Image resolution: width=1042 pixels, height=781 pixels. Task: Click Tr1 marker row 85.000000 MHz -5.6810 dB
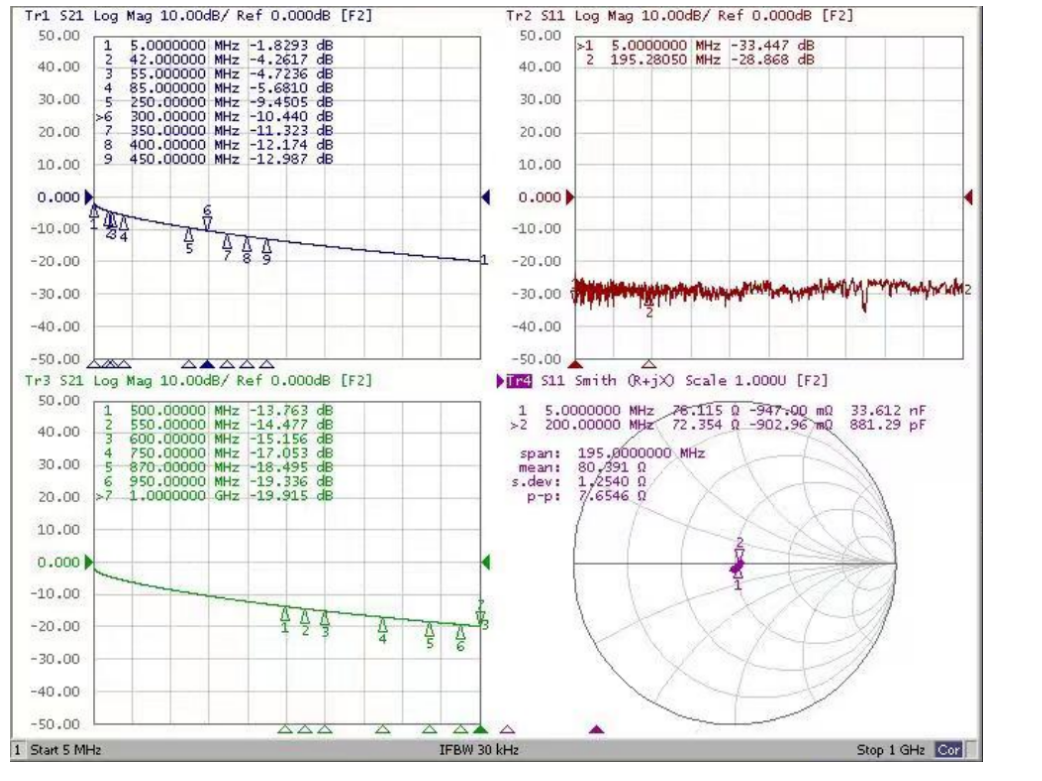(x=217, y=88)
